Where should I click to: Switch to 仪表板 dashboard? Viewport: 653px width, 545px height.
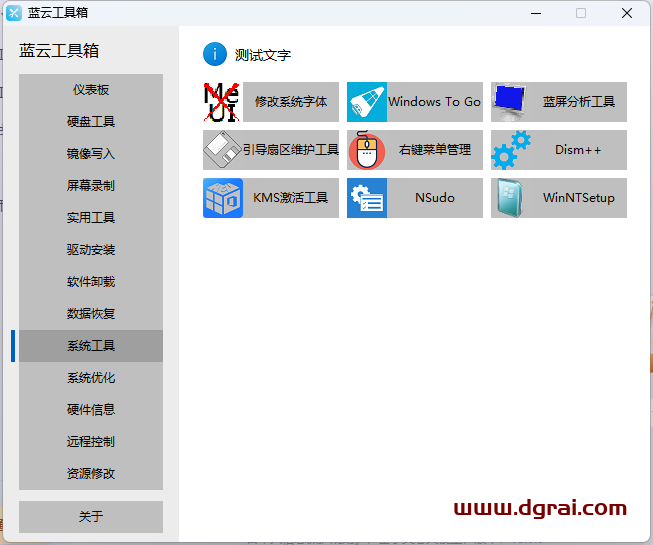click(x=91, y=90)
